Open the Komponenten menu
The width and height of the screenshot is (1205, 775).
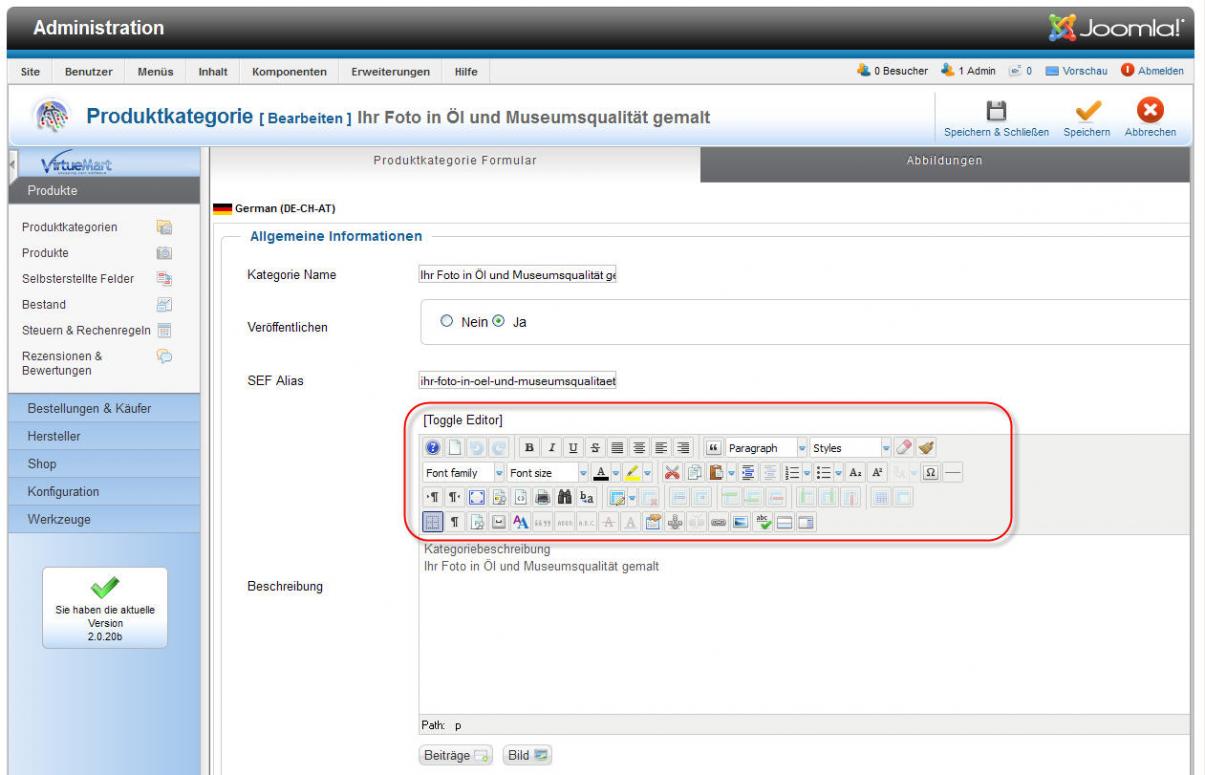(287, 72)
